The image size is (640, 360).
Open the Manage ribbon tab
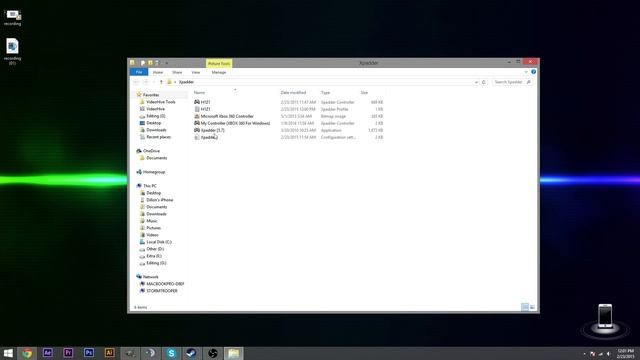pyautogui.click(x=219, y=72)
